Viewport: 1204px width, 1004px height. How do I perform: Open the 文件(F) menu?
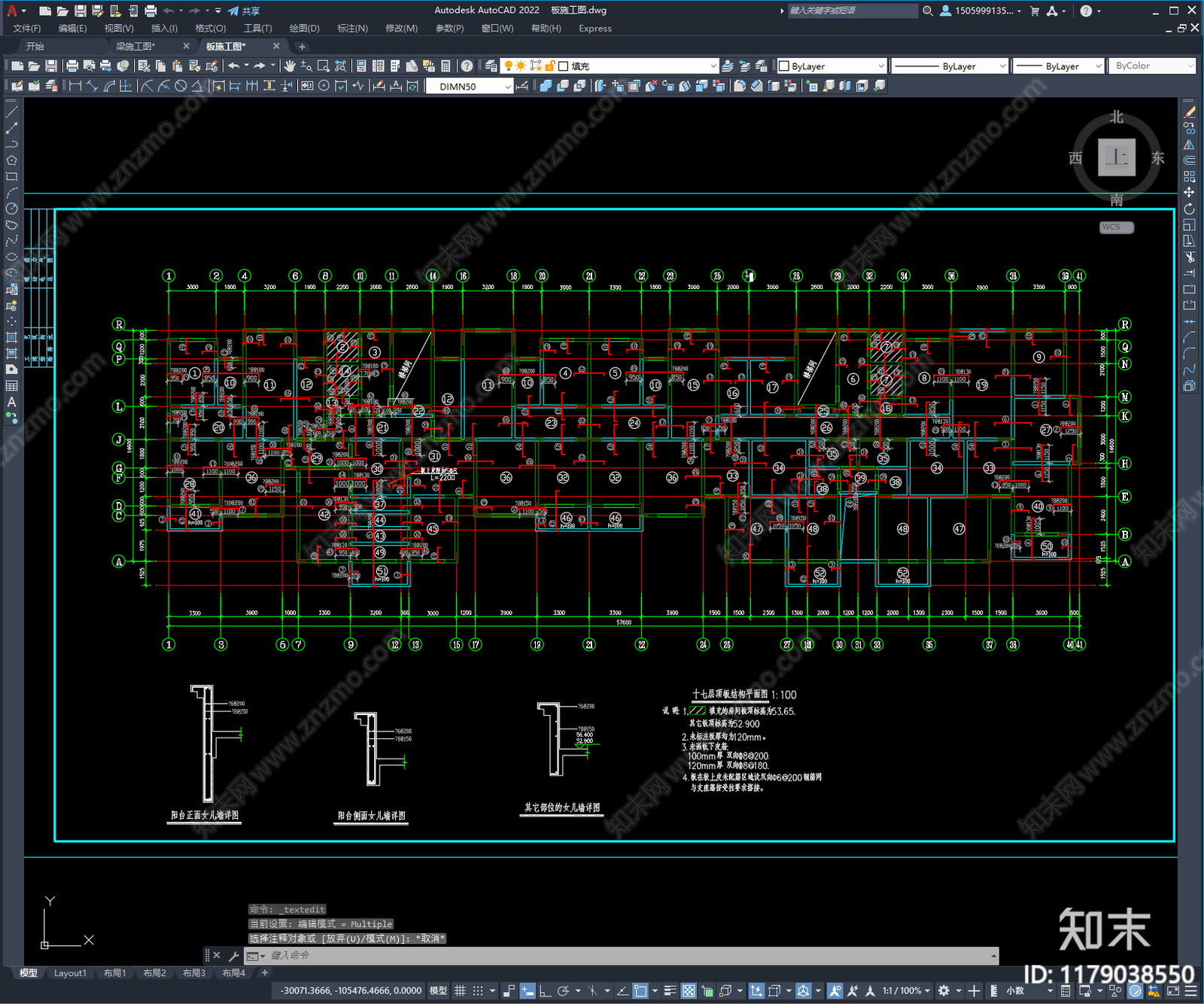(27, 29)
